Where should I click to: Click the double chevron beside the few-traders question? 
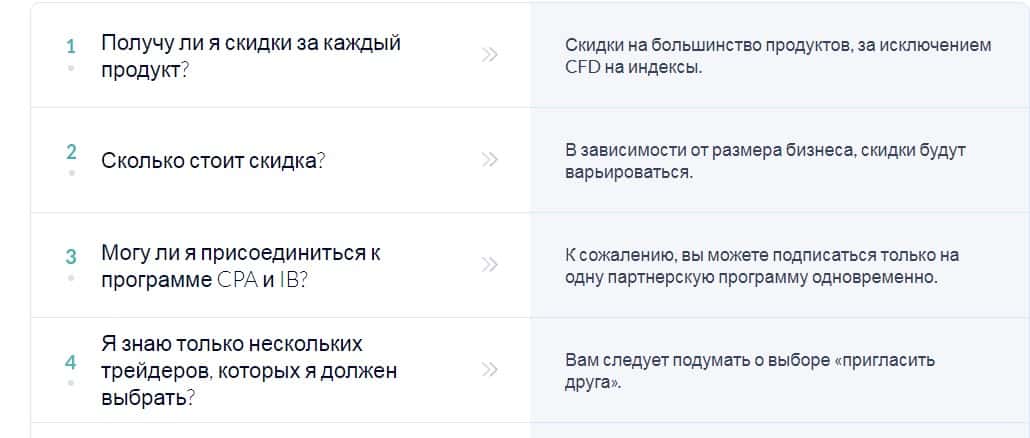click(x=489, y=370)
